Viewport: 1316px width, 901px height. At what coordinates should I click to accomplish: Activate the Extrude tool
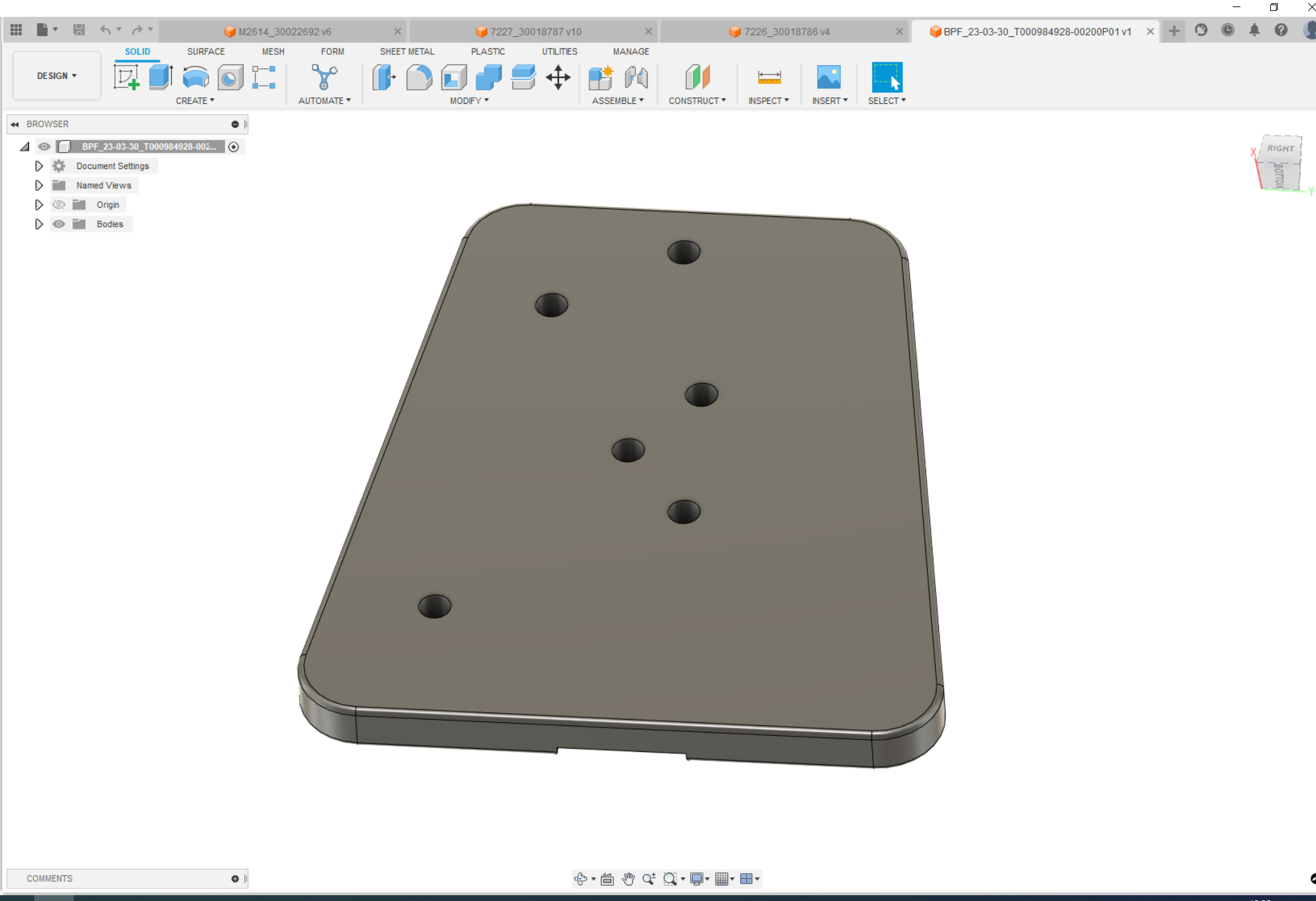click(x=159, y=77)
